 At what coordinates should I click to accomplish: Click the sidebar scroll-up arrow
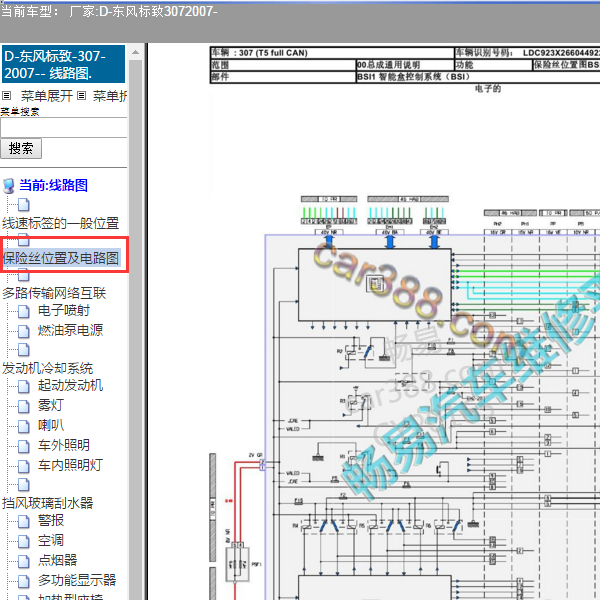pyautogui.click(x=135, y=52)
